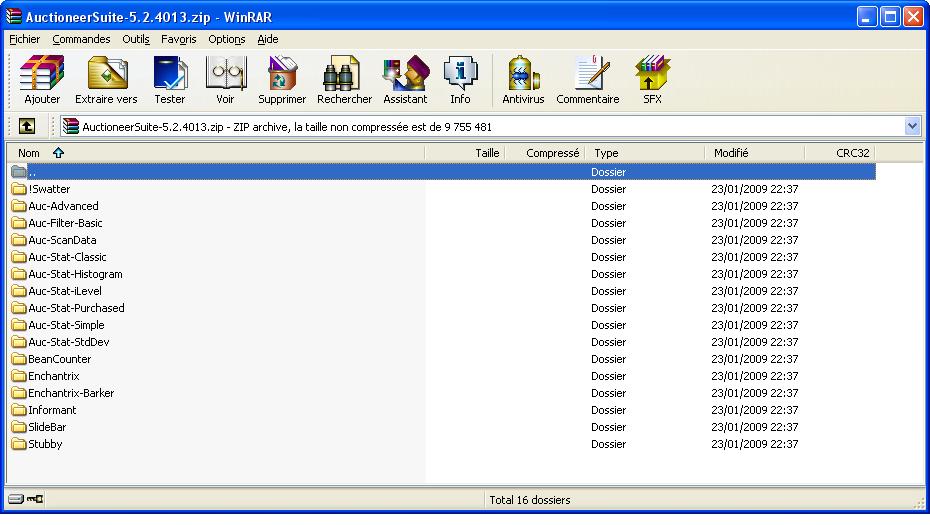This screenshot has width=930, height=525.
Task: Open the Options menu
Action: pyautogui.click(x=227, y=39)
